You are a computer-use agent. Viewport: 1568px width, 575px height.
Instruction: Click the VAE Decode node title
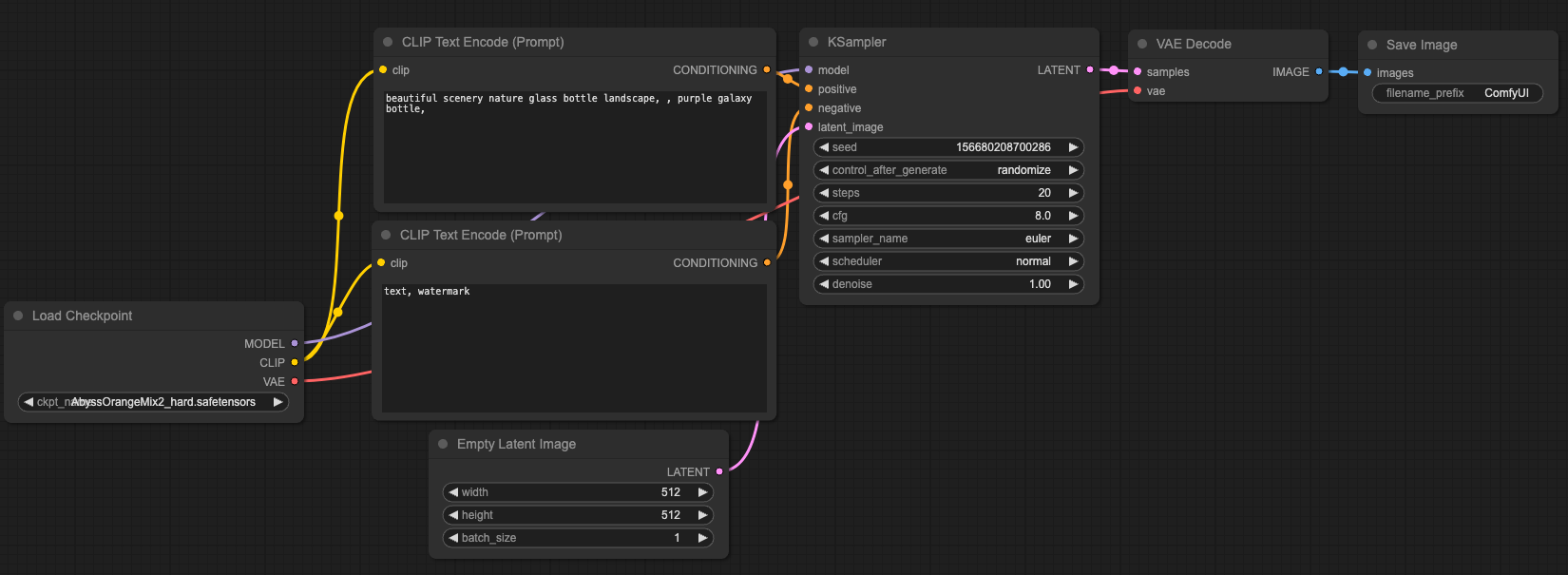pos(1194,44)
